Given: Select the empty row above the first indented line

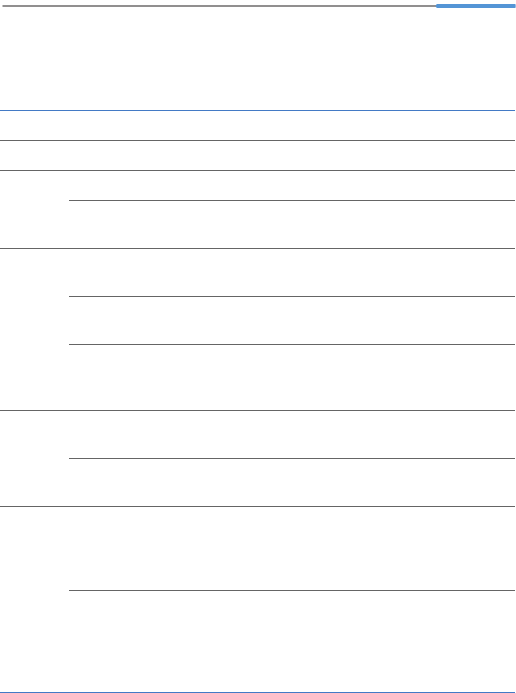Looking at the screenshot, I should 292,185.
